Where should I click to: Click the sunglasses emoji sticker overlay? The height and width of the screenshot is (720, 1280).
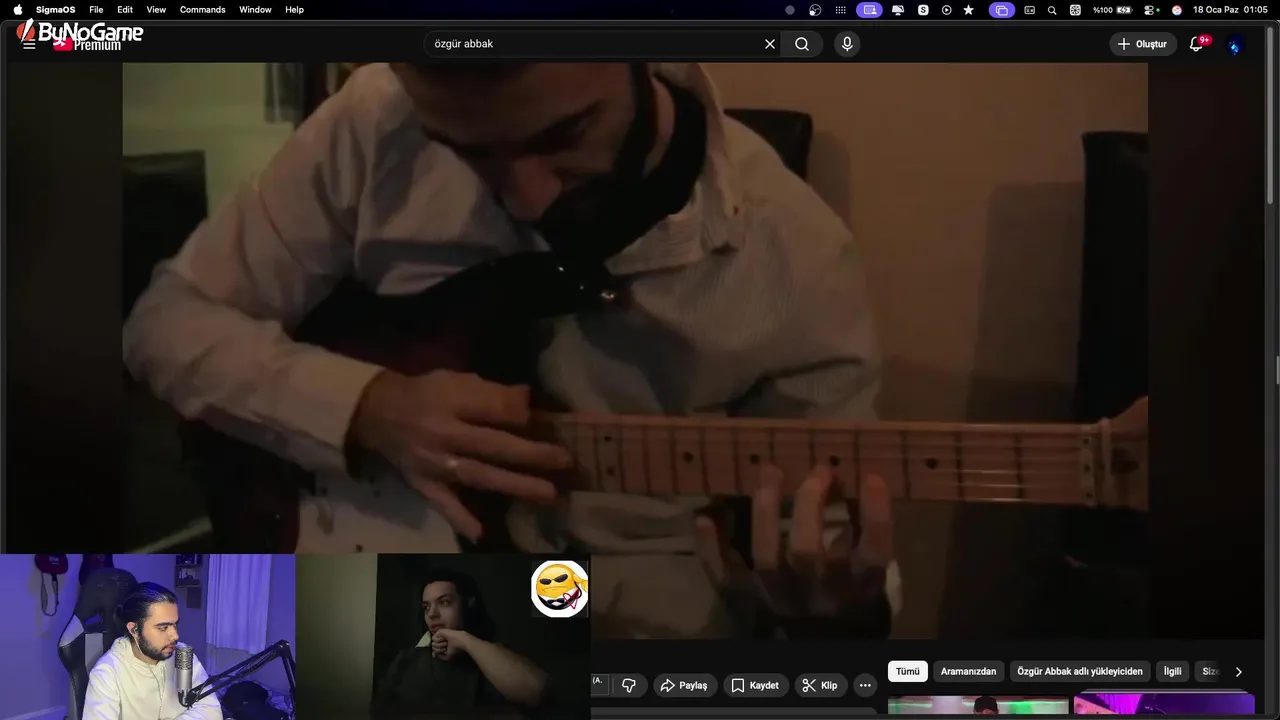point(559,588)
